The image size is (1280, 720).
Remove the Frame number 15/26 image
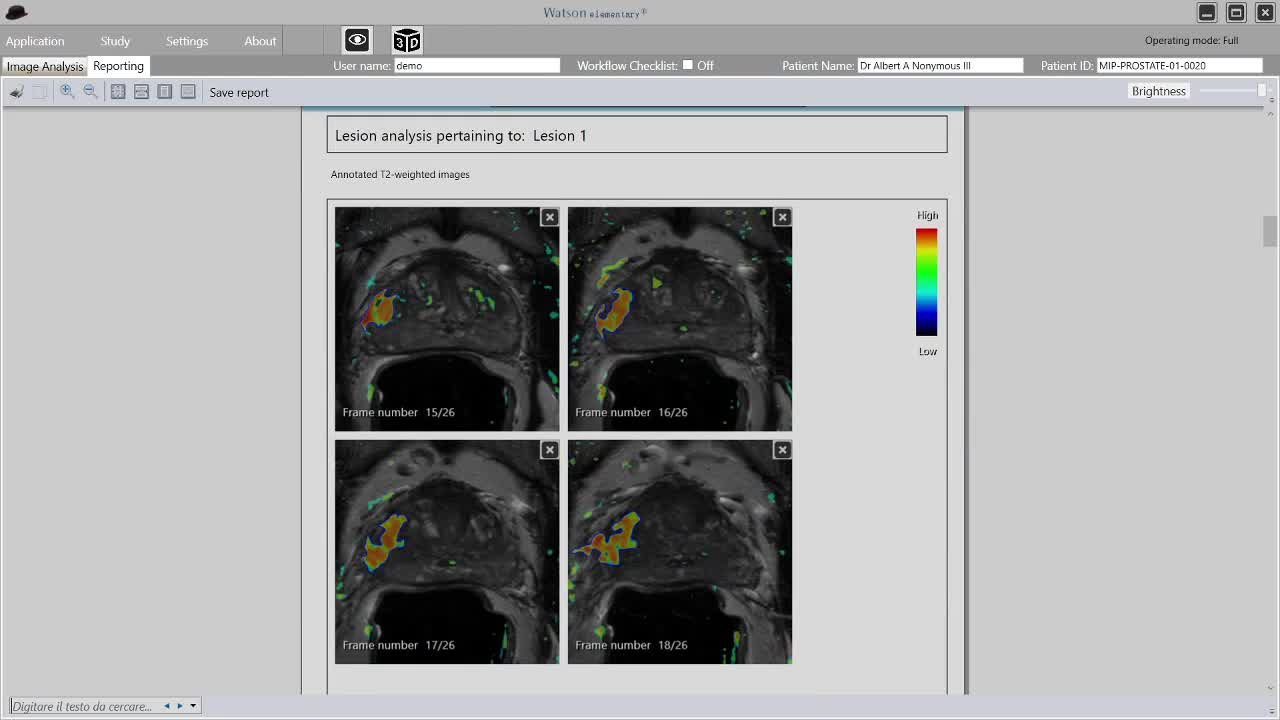(x=549, y=217)
